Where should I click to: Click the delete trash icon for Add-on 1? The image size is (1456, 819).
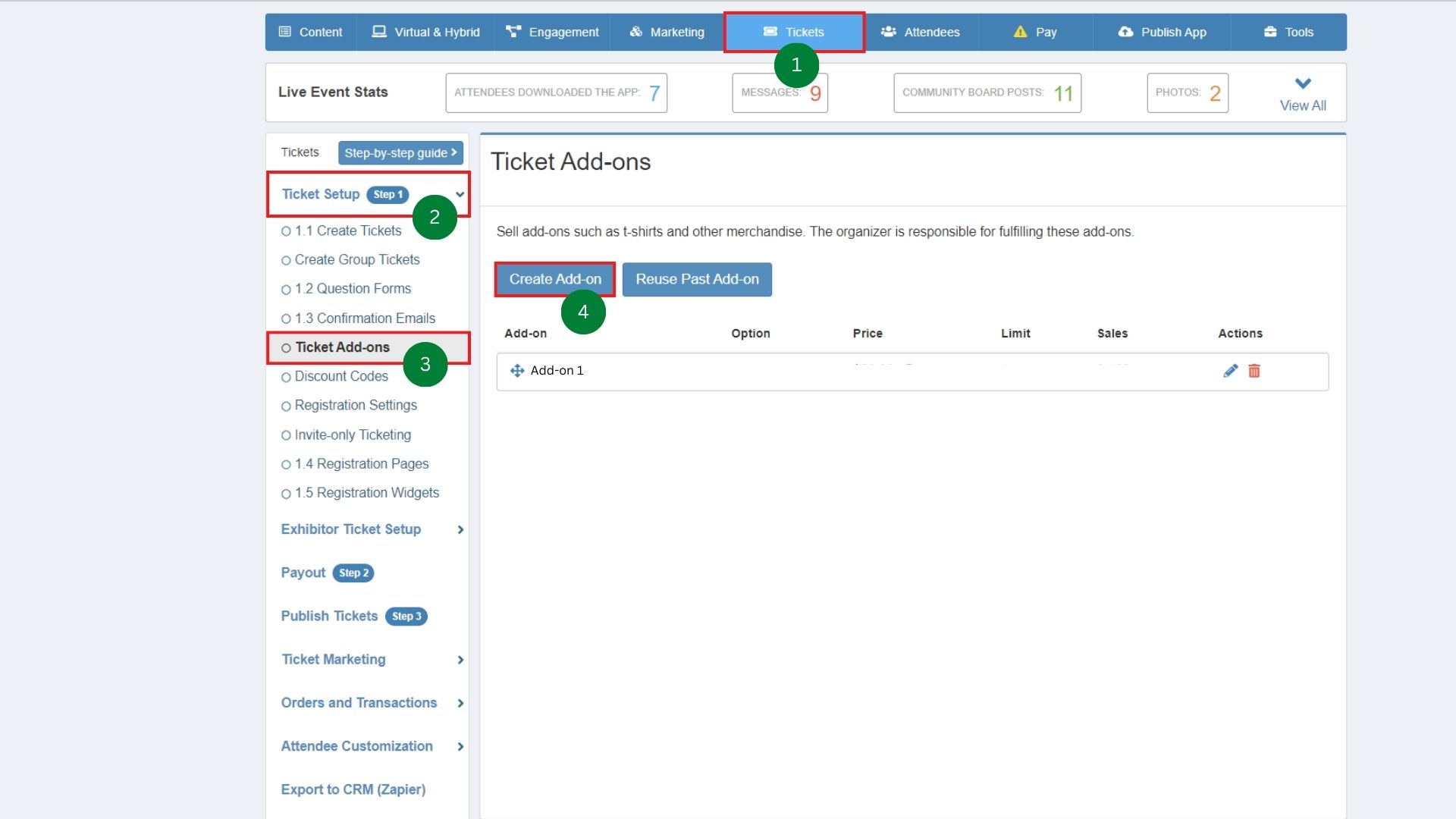pyautogui.click(x=1254, y=371)
